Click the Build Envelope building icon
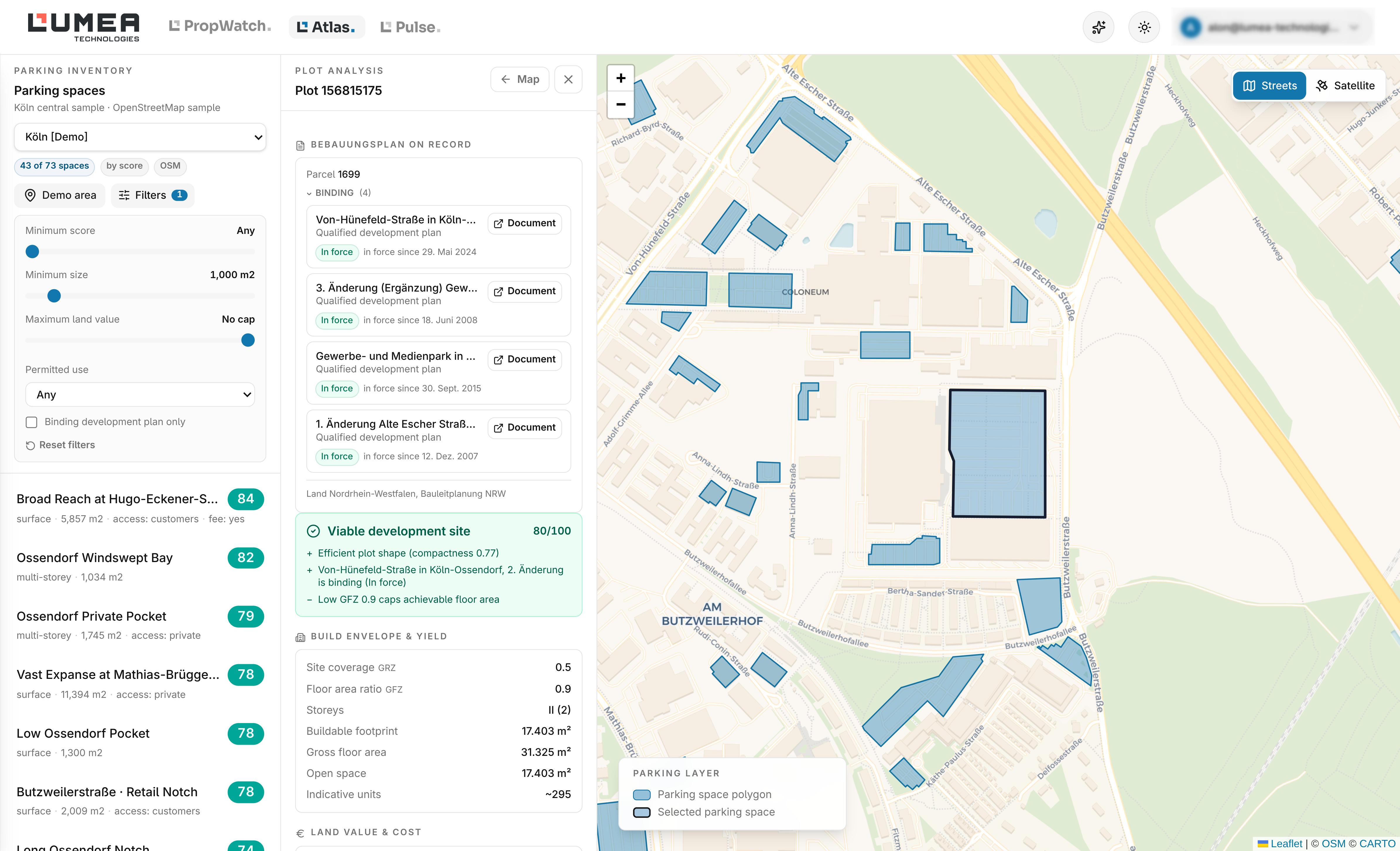The image size is (1400, 851). [301, 637]
